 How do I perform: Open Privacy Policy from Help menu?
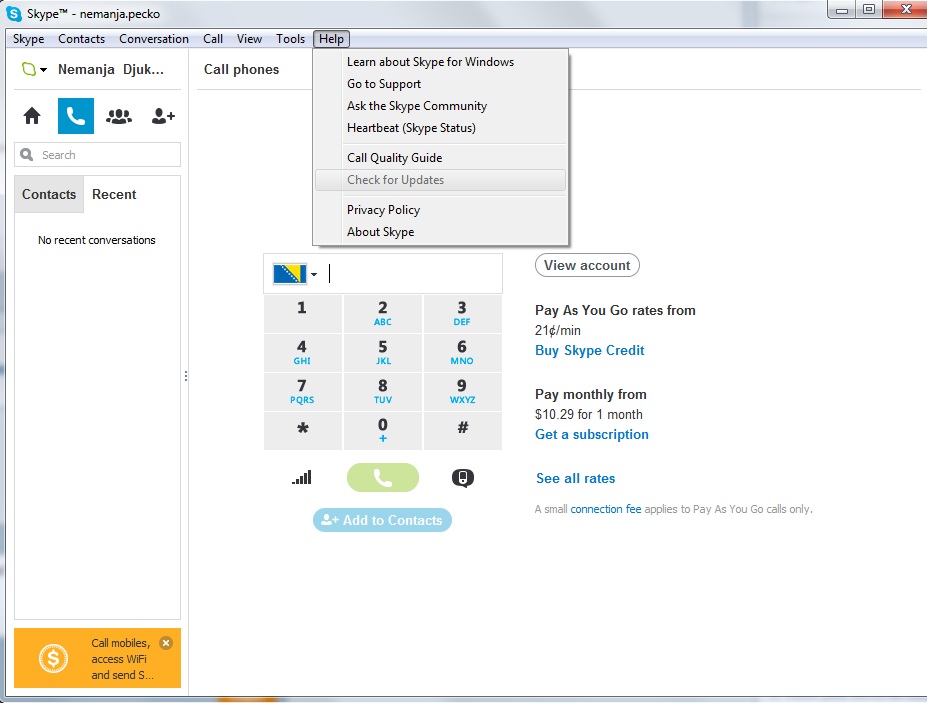[x=440, y=210]
